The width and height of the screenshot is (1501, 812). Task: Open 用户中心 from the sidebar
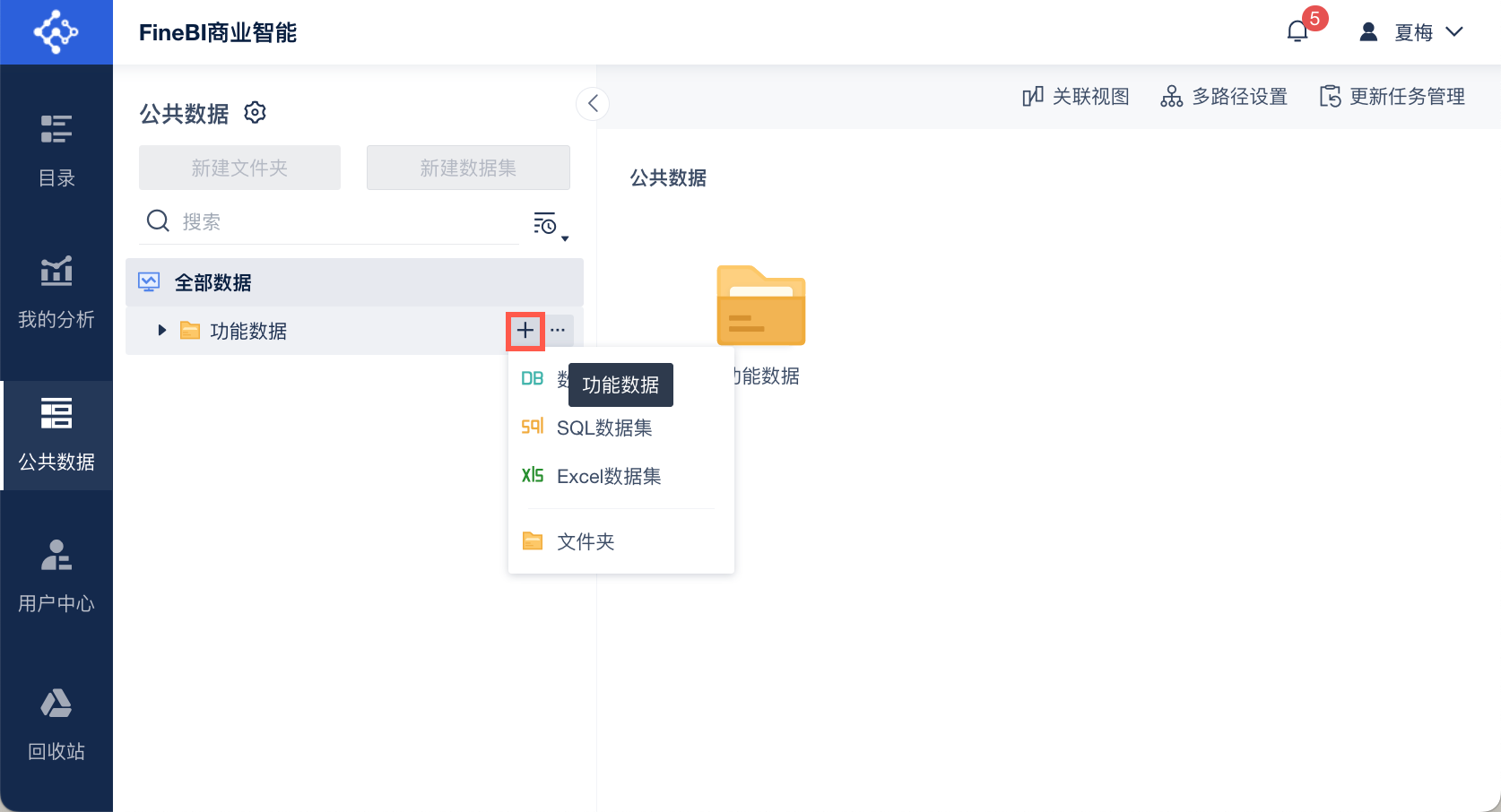56,576
